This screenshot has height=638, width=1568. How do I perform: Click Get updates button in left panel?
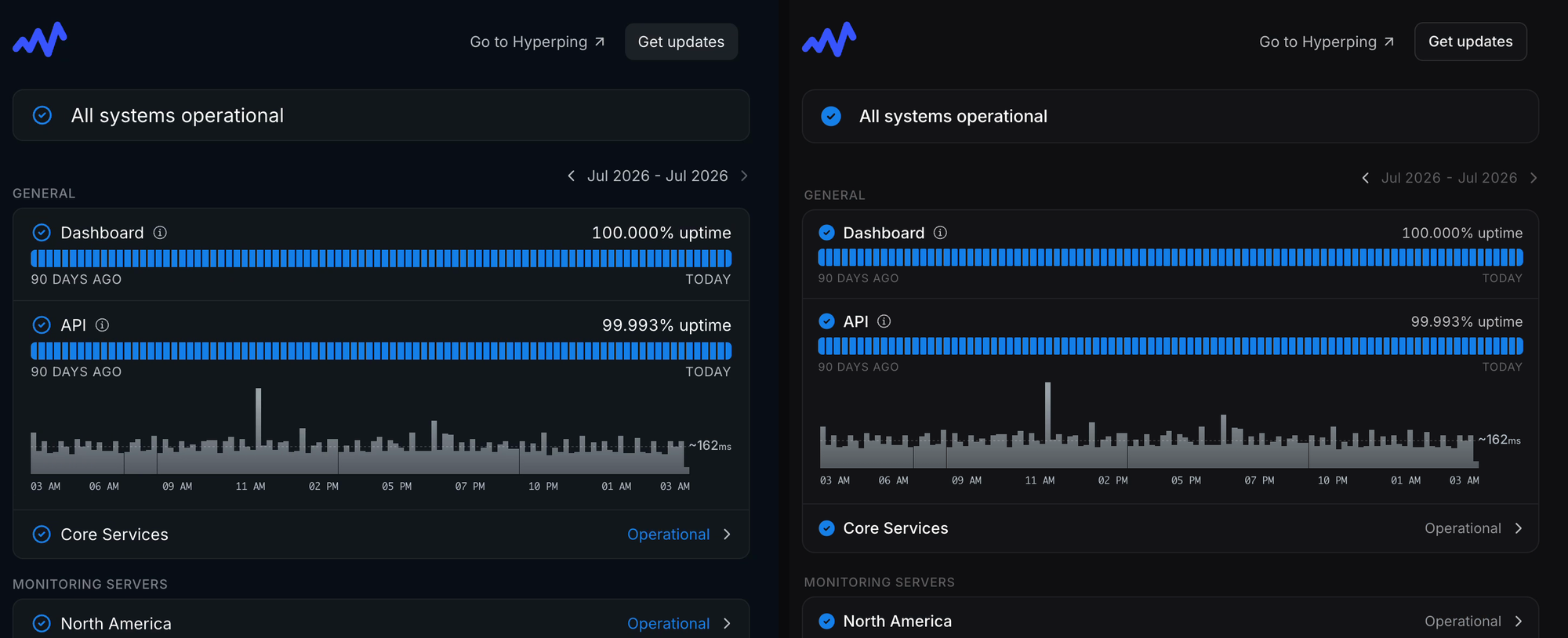tap(681, 42)
